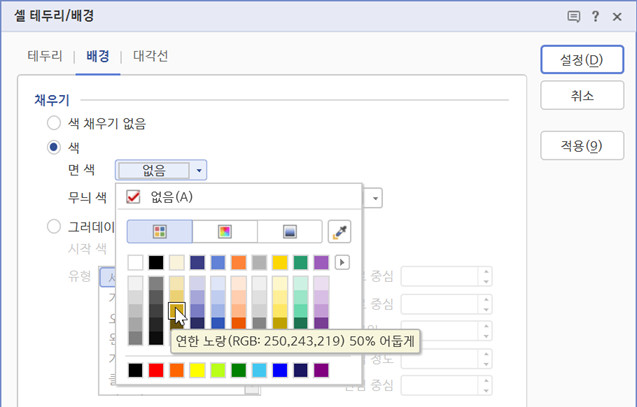The width and height of the screenshot is (637, 407).
Task: Pick the cream swatch in the theme row
Action: tap(177, 262)
